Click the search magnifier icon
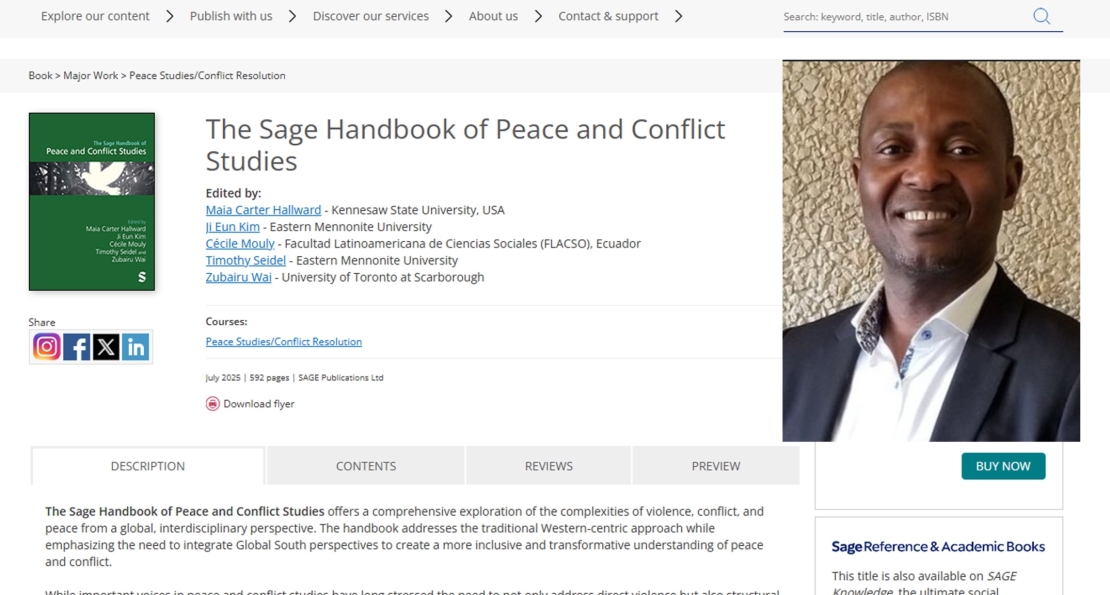 [1041, 16]
